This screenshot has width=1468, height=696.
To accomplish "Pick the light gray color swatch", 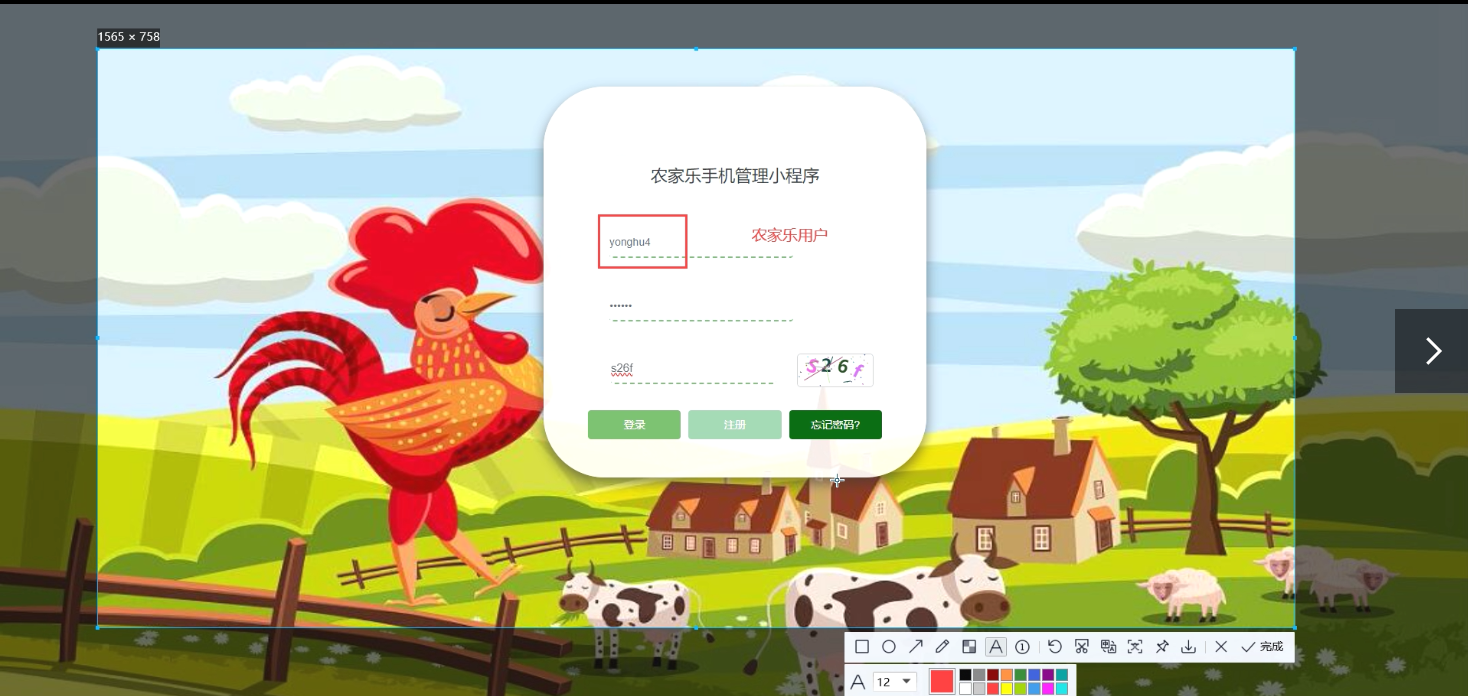I will click(x=979, y=688).
